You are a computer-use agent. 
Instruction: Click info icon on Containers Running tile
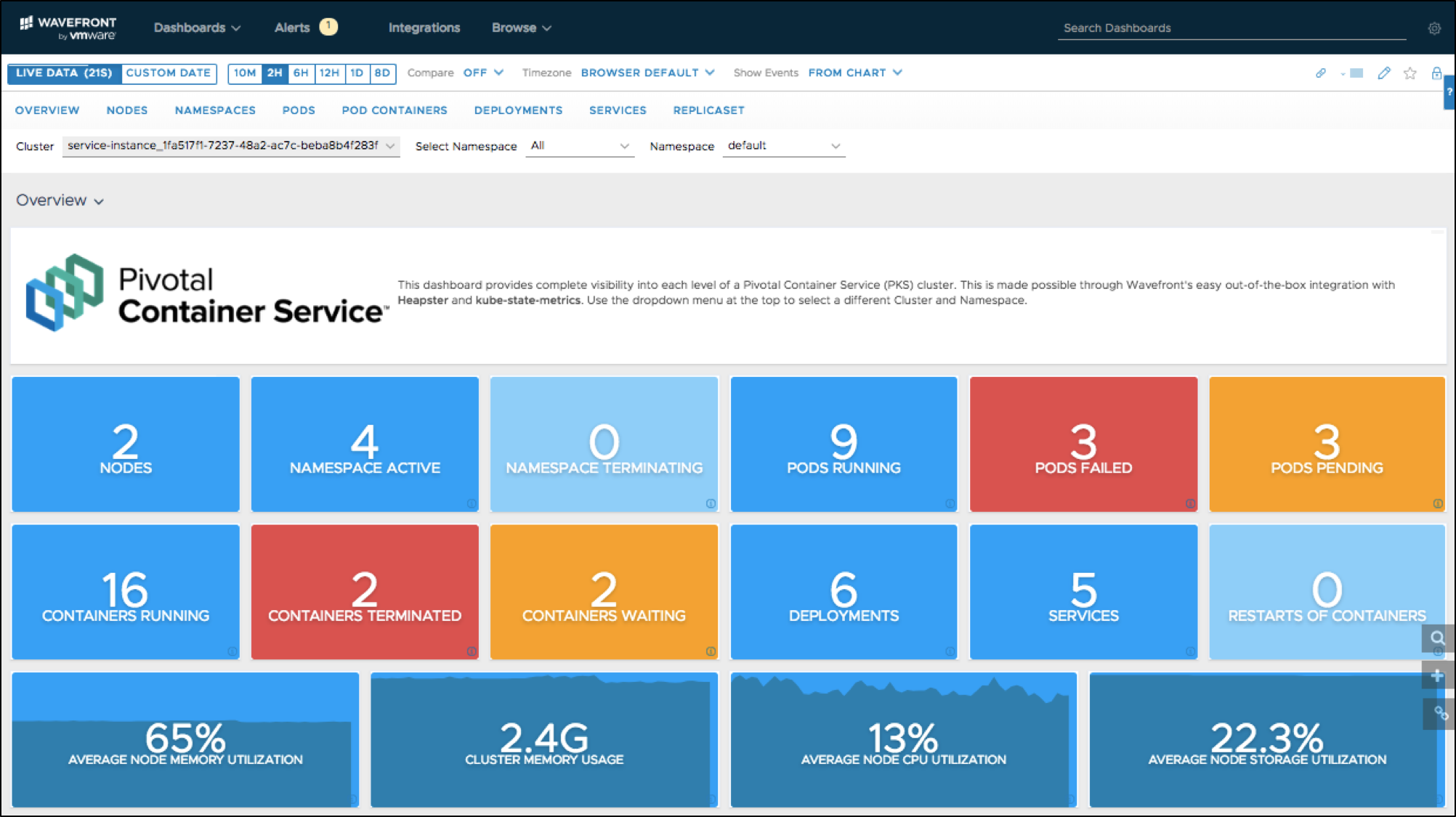[232, 651]
